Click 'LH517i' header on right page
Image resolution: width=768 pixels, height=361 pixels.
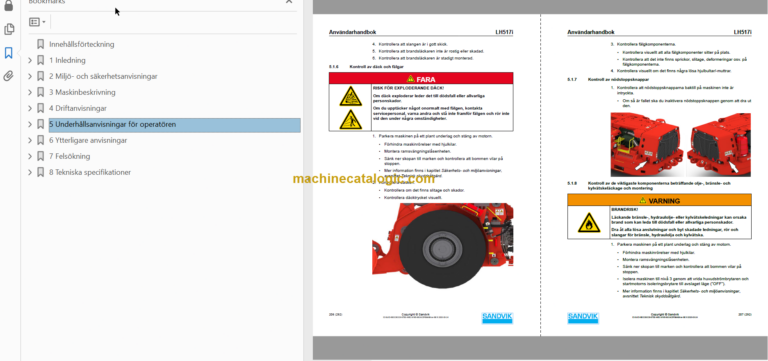tap(742, 32)
